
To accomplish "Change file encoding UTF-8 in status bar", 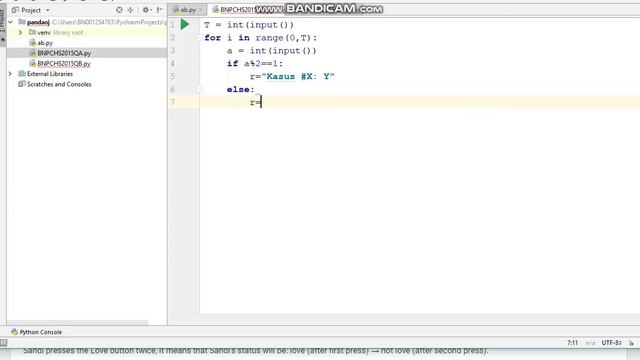I will click(x=611, y=343).
